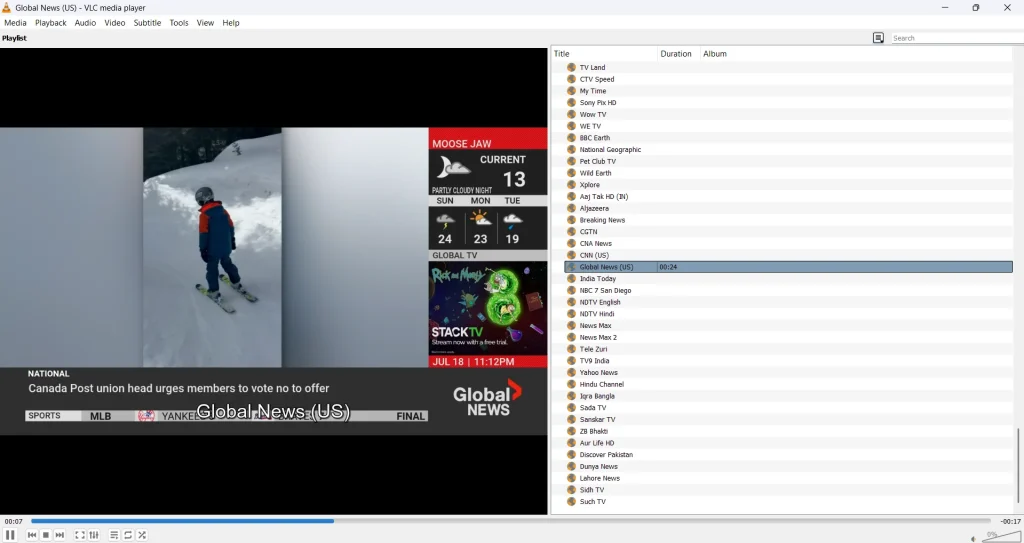Select CNA News channel icon
This screenshot has height=543, width=1024.
point(571,244)
